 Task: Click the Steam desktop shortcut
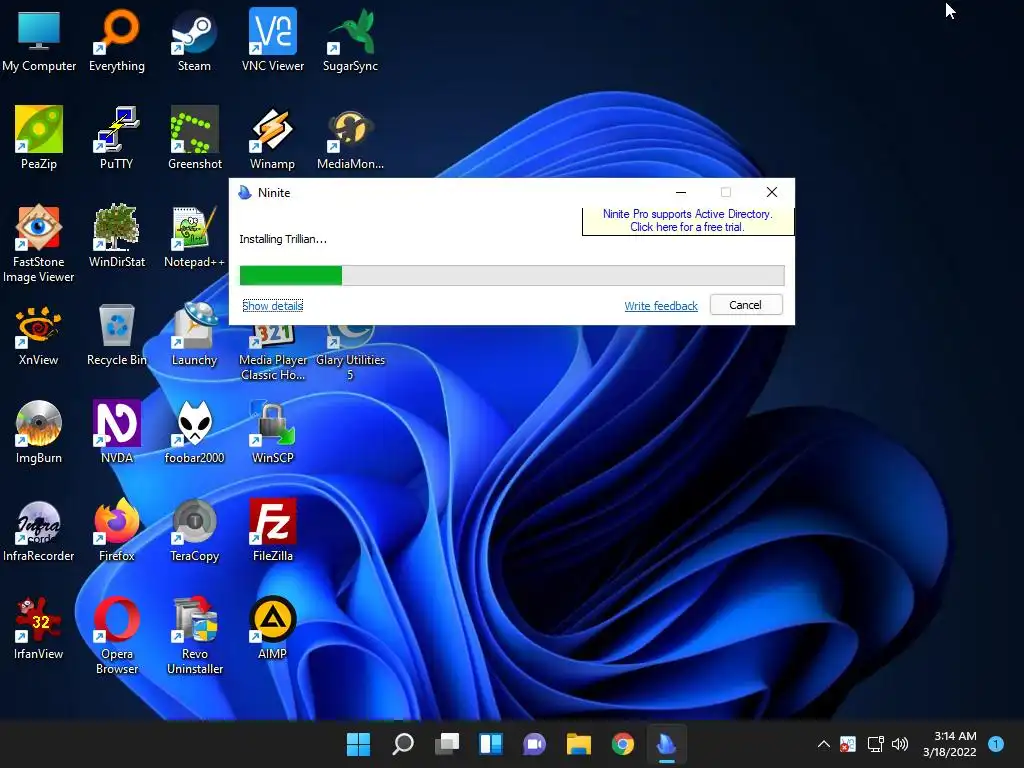tap(194, 40)
